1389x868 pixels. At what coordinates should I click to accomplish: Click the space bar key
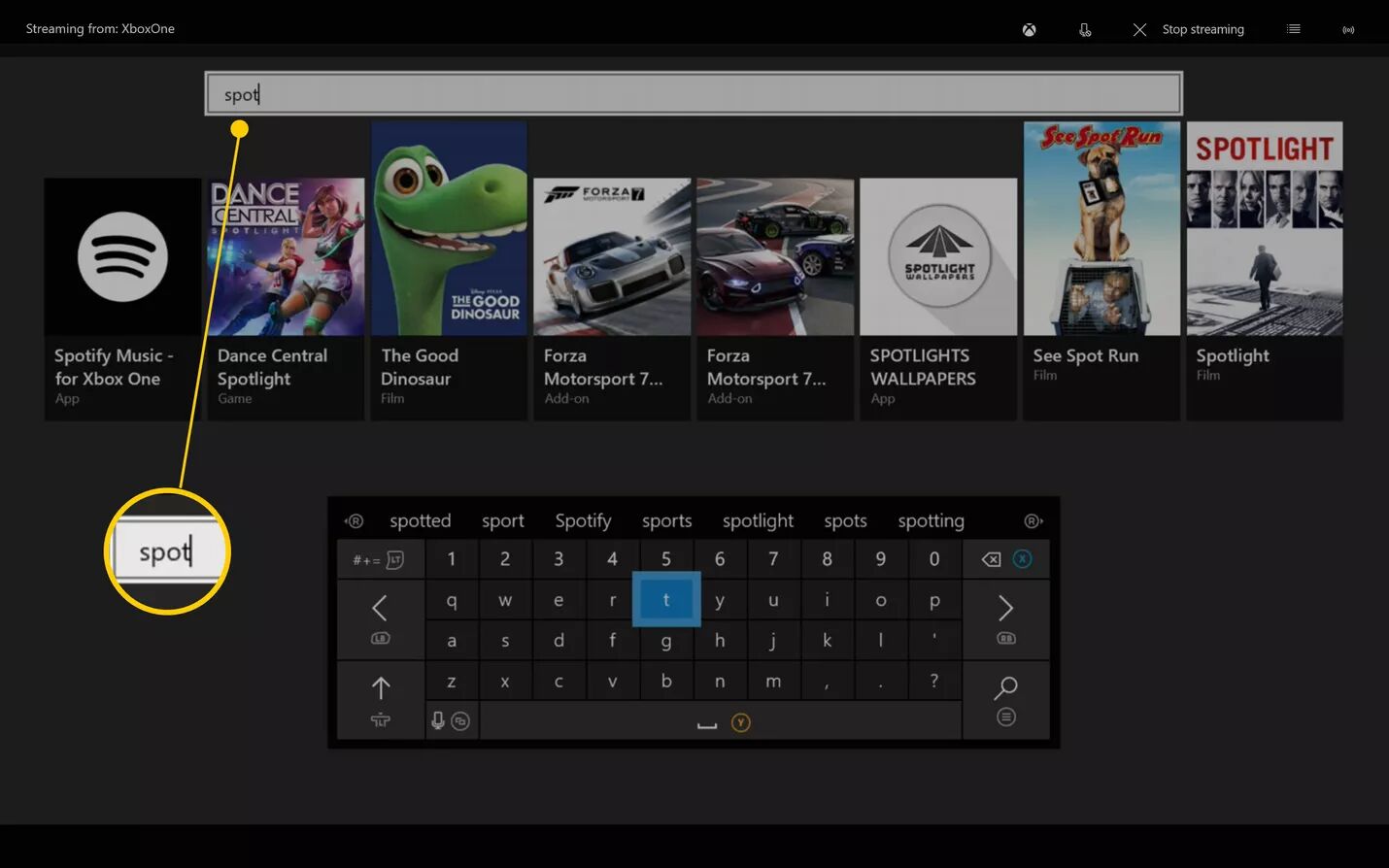720,720
